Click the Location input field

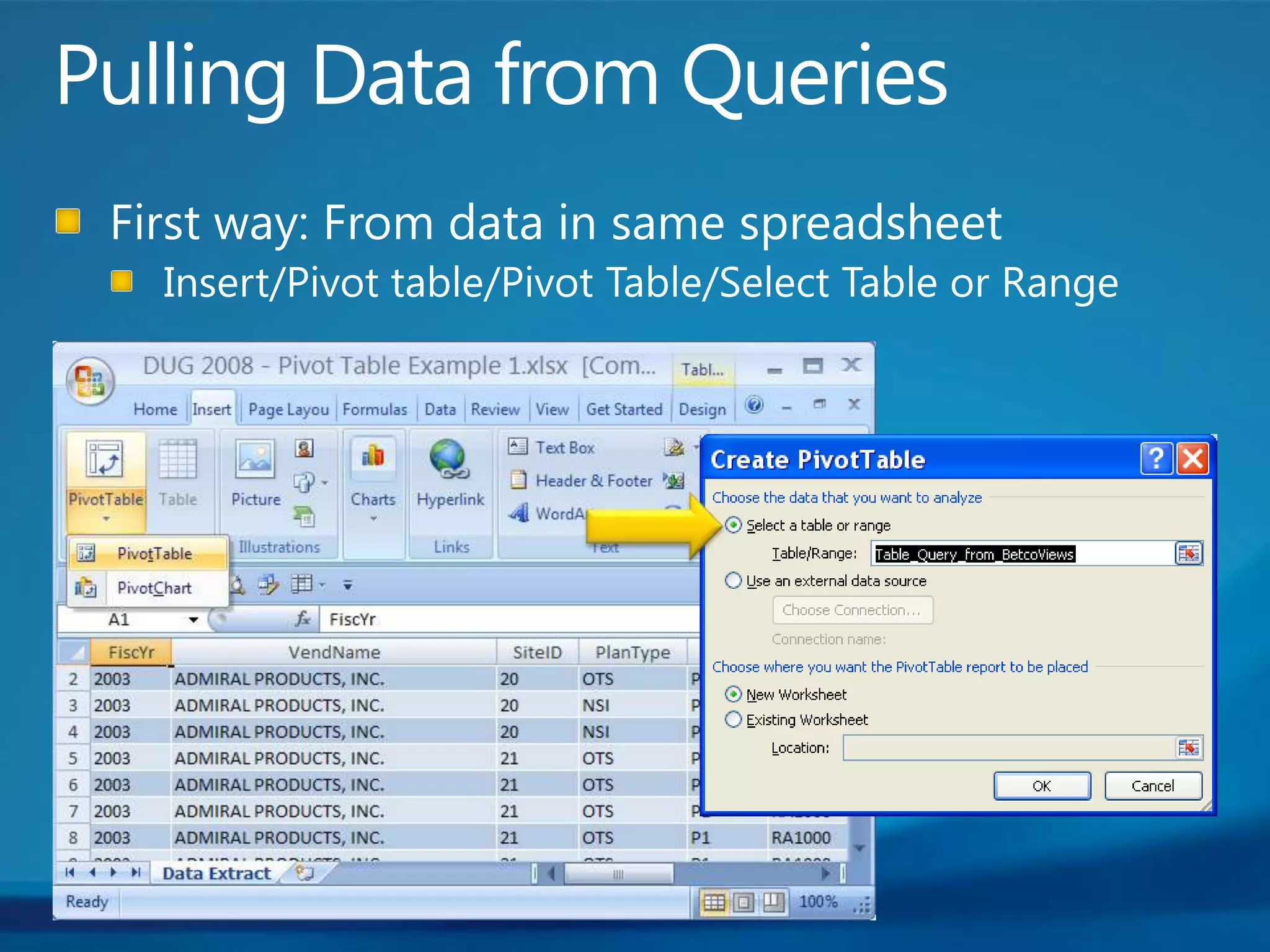(1009, 748)
